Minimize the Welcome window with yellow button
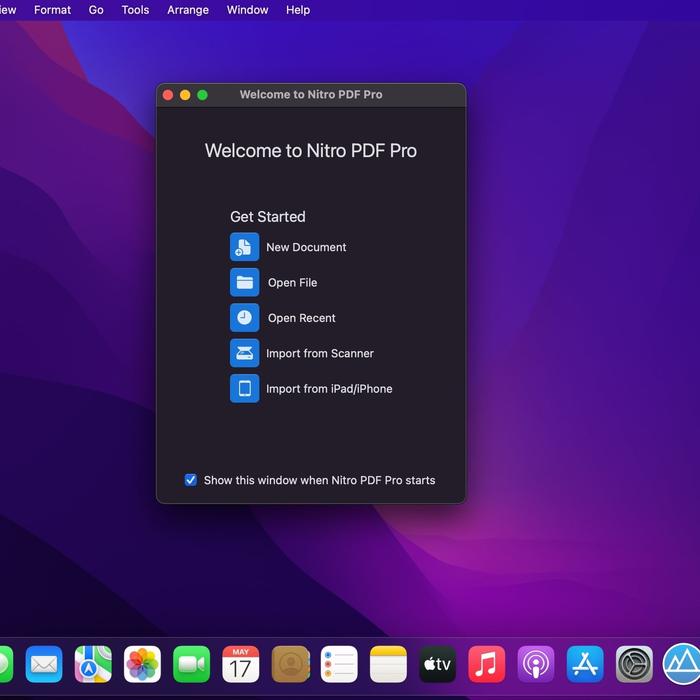The height and width of the screenshot is (700, 700). 185,95
